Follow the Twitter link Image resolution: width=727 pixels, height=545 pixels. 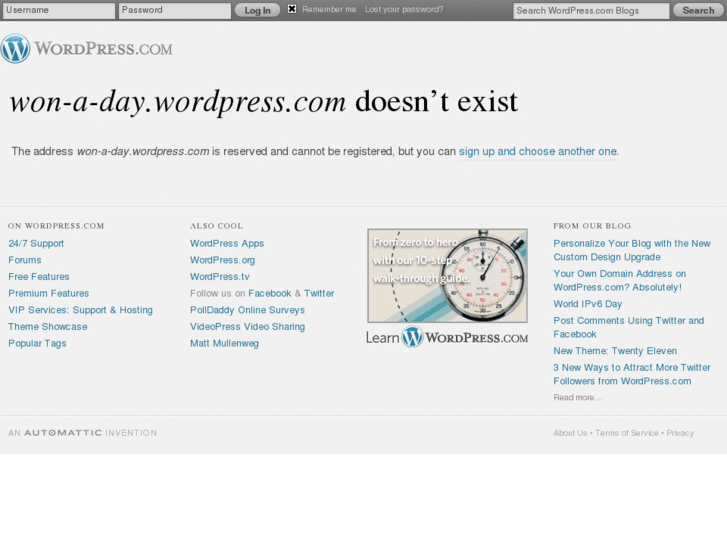[319, 294]
